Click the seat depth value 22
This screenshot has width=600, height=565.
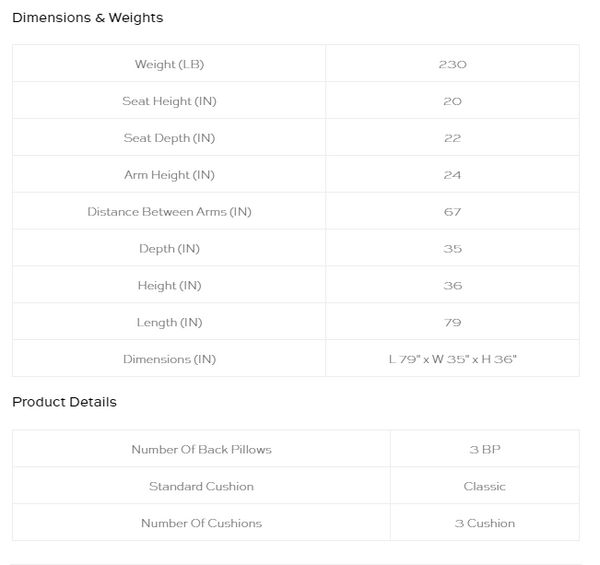pyautogui.click(x=452, y=138)
